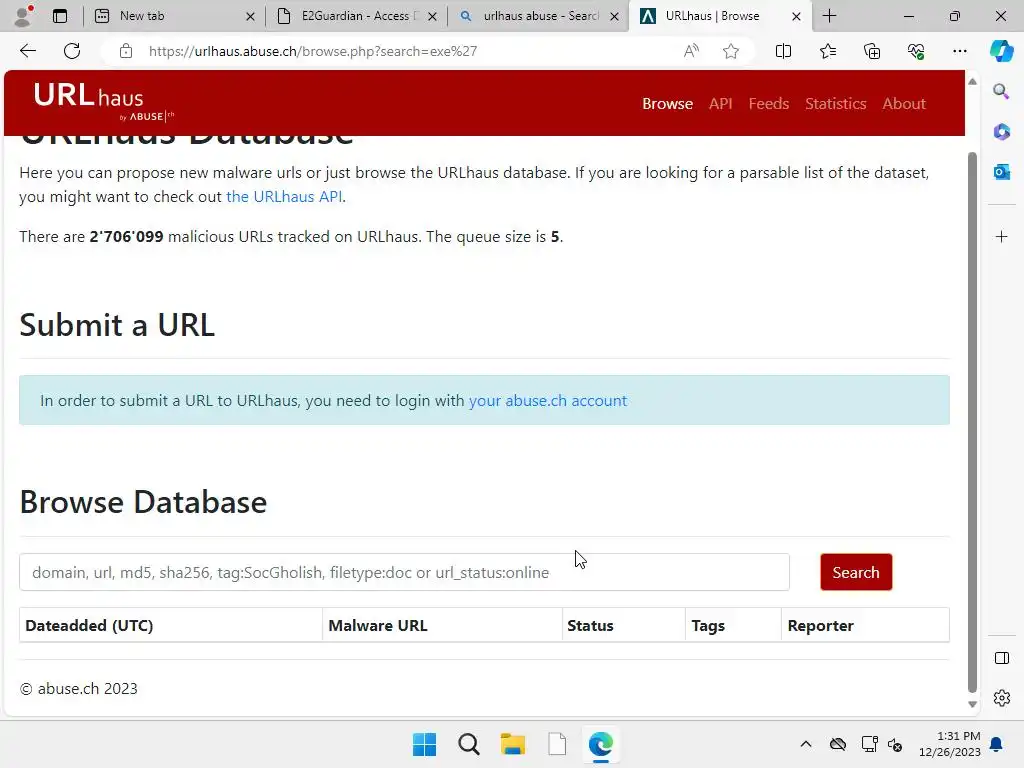
Task: Switch to urlhaus abuse Search tab
Action: (x=540, y=16)
